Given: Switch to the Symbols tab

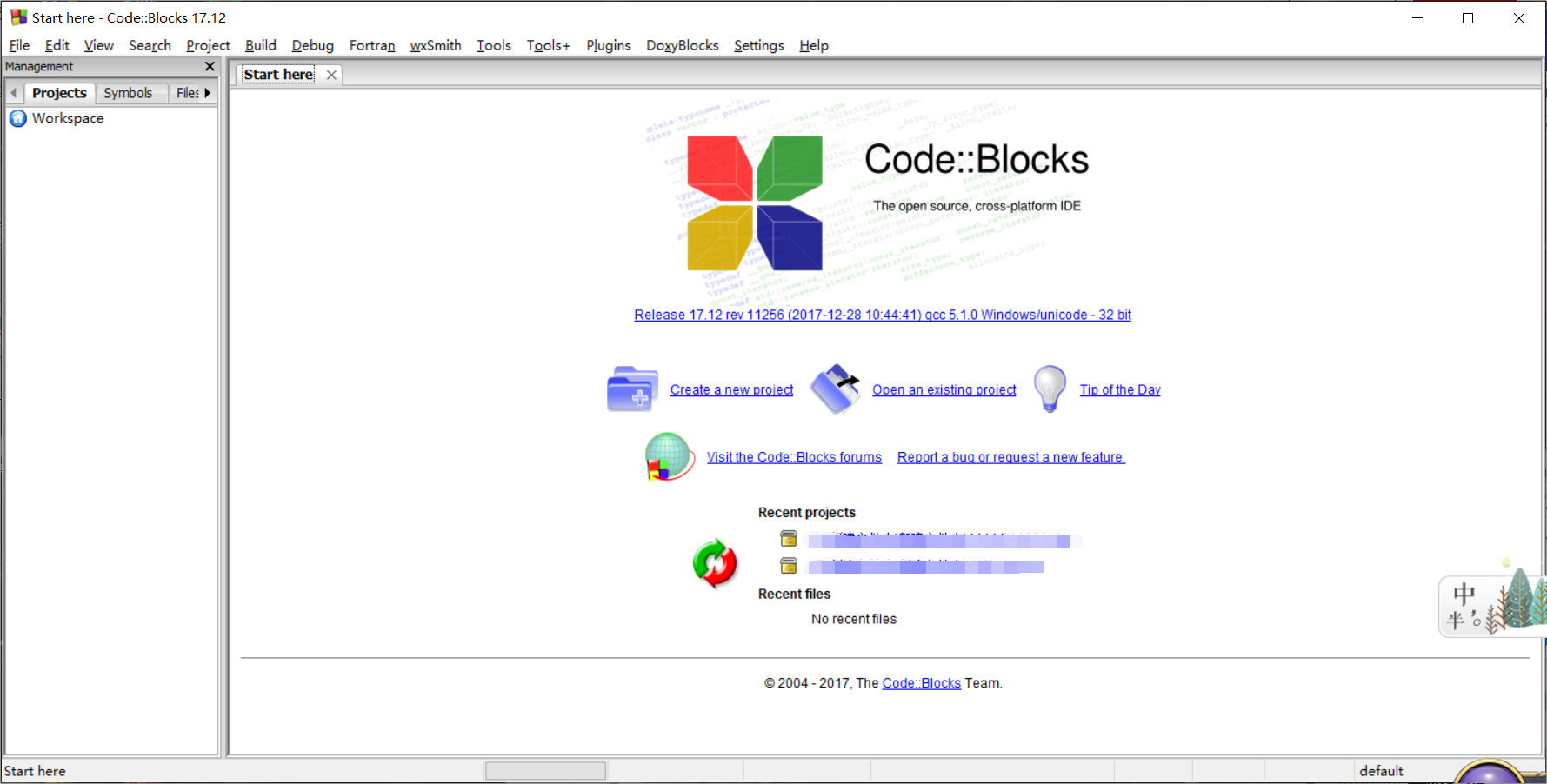Looking at the screenshot, I should coord(130,93).
